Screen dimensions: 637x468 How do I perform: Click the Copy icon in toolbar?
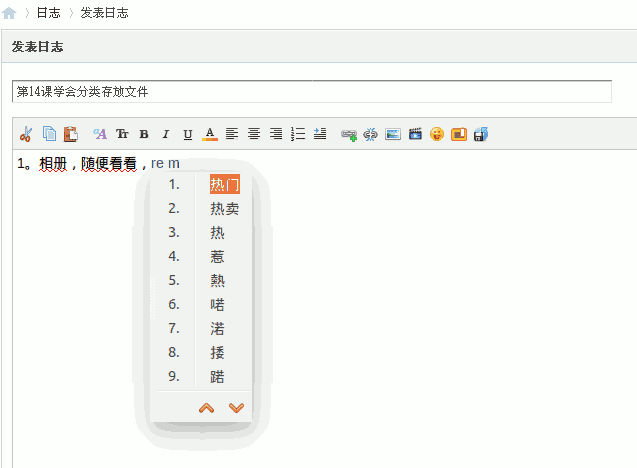tap(49, 134)
